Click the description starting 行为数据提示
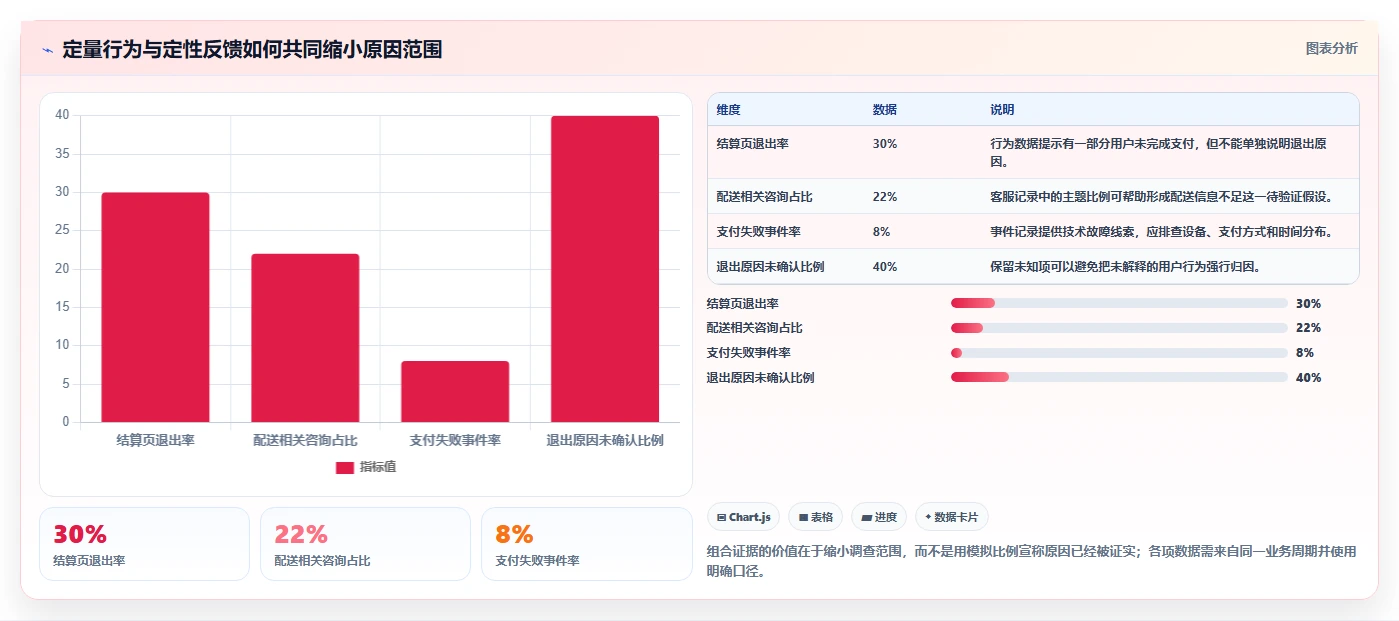The image size is (1399, 621). pyautogui.click(x=1158, y=153)
